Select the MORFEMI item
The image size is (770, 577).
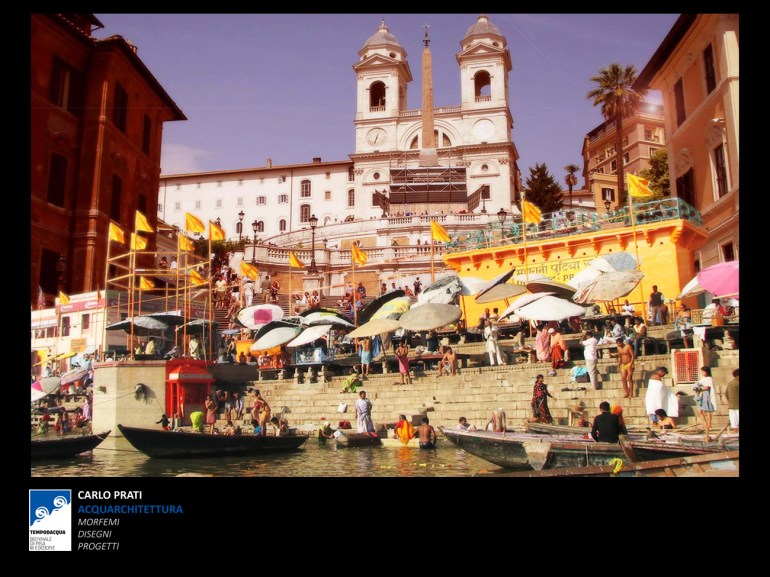99,521
